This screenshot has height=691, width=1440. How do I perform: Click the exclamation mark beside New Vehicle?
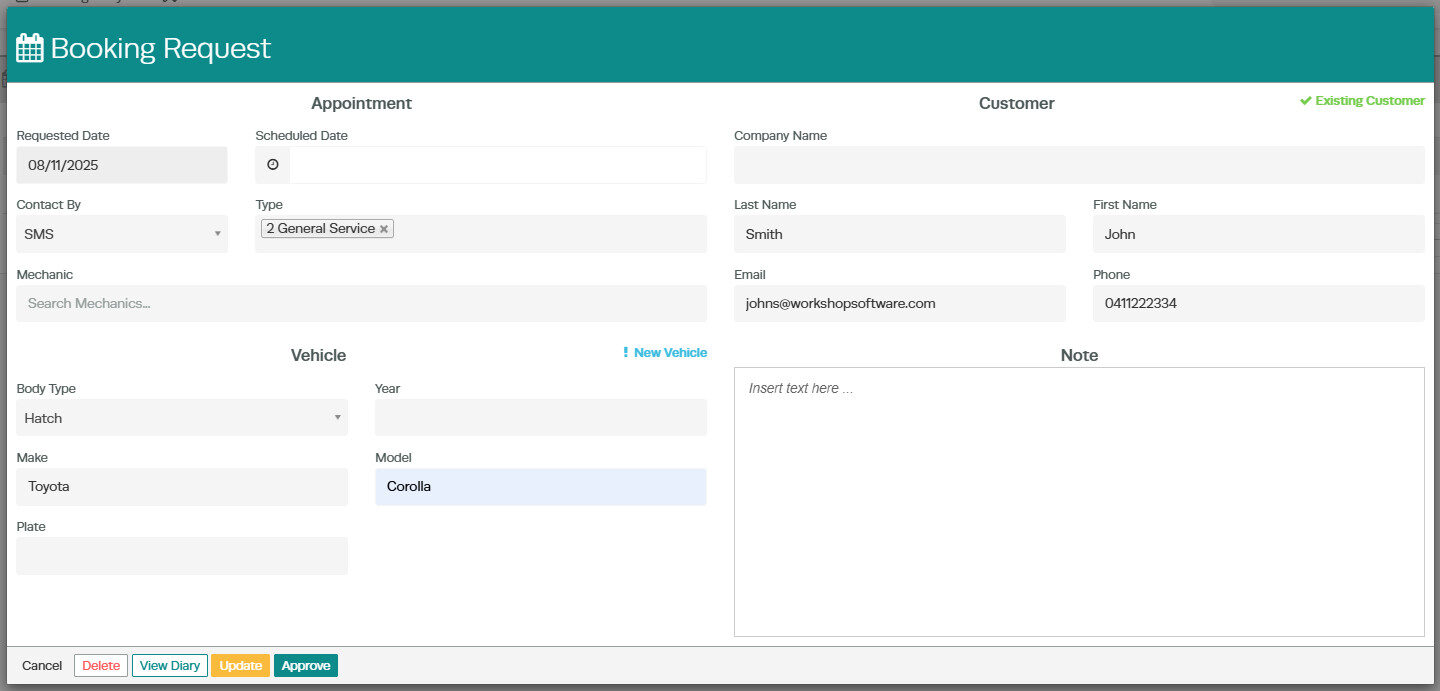pyautogui.click(x=626, y=353)
